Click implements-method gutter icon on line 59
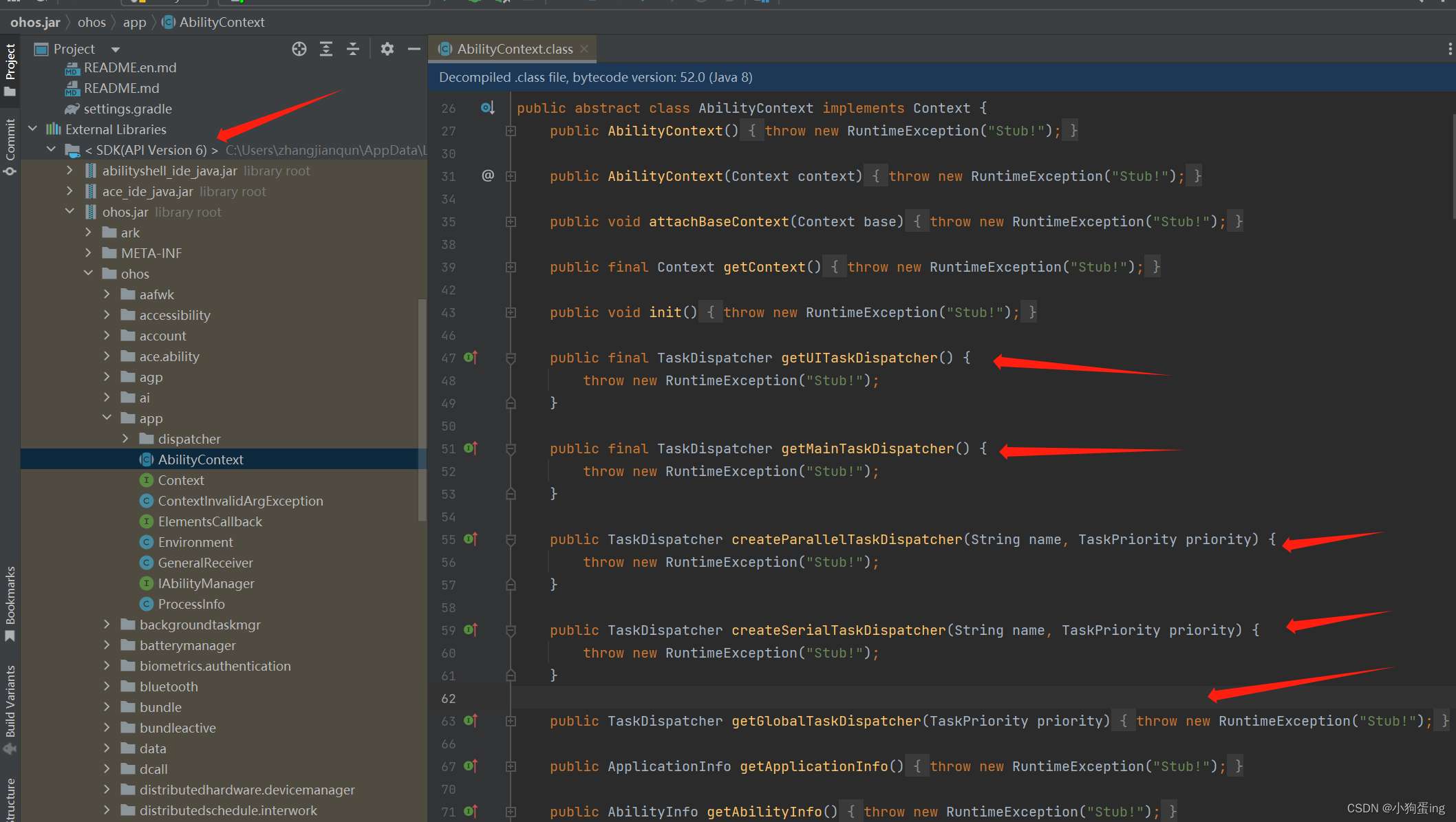This screenshot has width=1456, height=822. [x=471, y=629]
